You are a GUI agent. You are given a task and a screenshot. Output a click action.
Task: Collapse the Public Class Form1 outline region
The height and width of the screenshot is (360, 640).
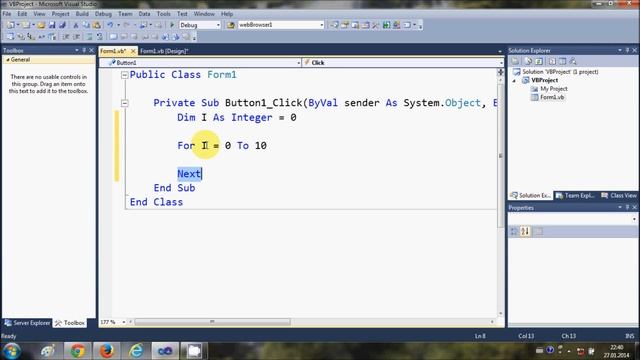coord(124,75)
